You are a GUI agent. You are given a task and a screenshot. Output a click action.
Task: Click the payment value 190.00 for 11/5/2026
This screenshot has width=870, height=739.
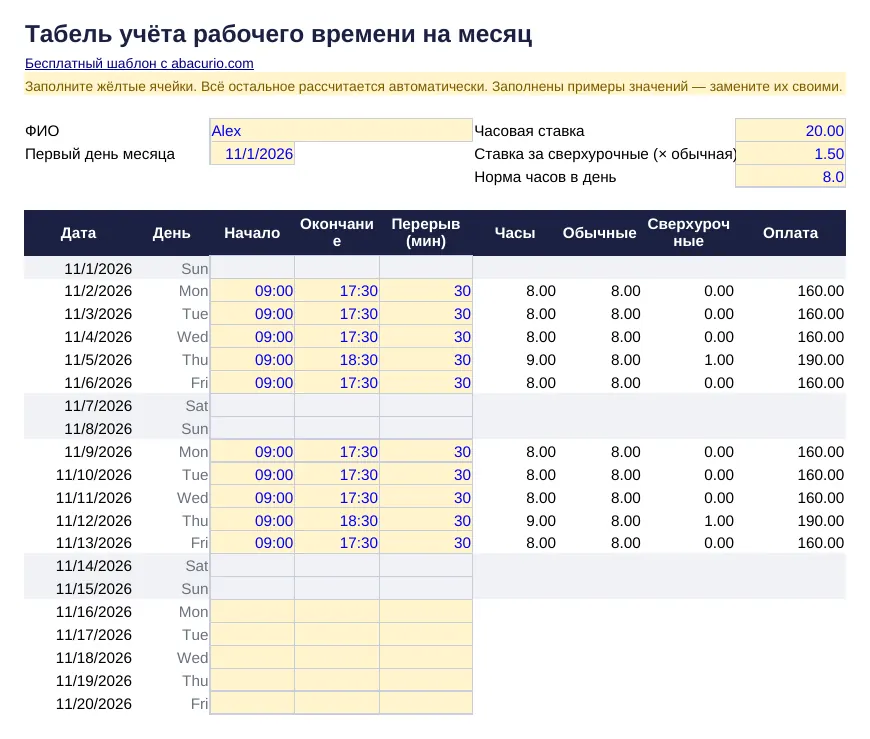[821, 360]
